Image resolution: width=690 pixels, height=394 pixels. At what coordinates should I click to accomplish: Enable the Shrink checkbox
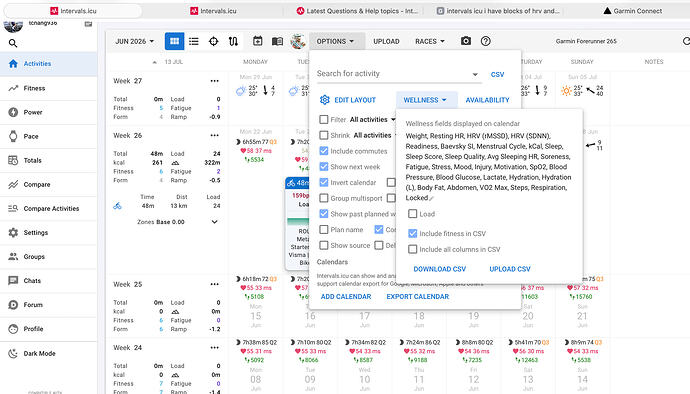pos(324,135)
